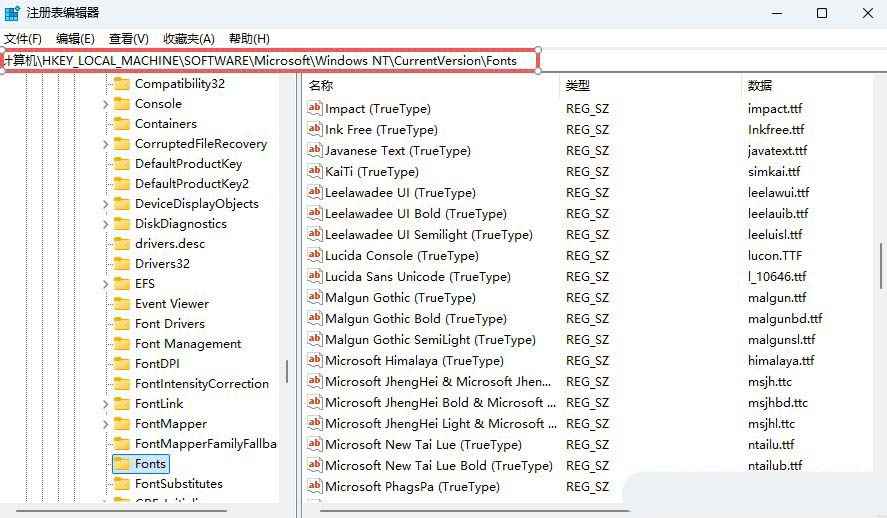Click the msjh.ttc data cell
The width and height of the screenshot is (887, 518).
(769, 382)
